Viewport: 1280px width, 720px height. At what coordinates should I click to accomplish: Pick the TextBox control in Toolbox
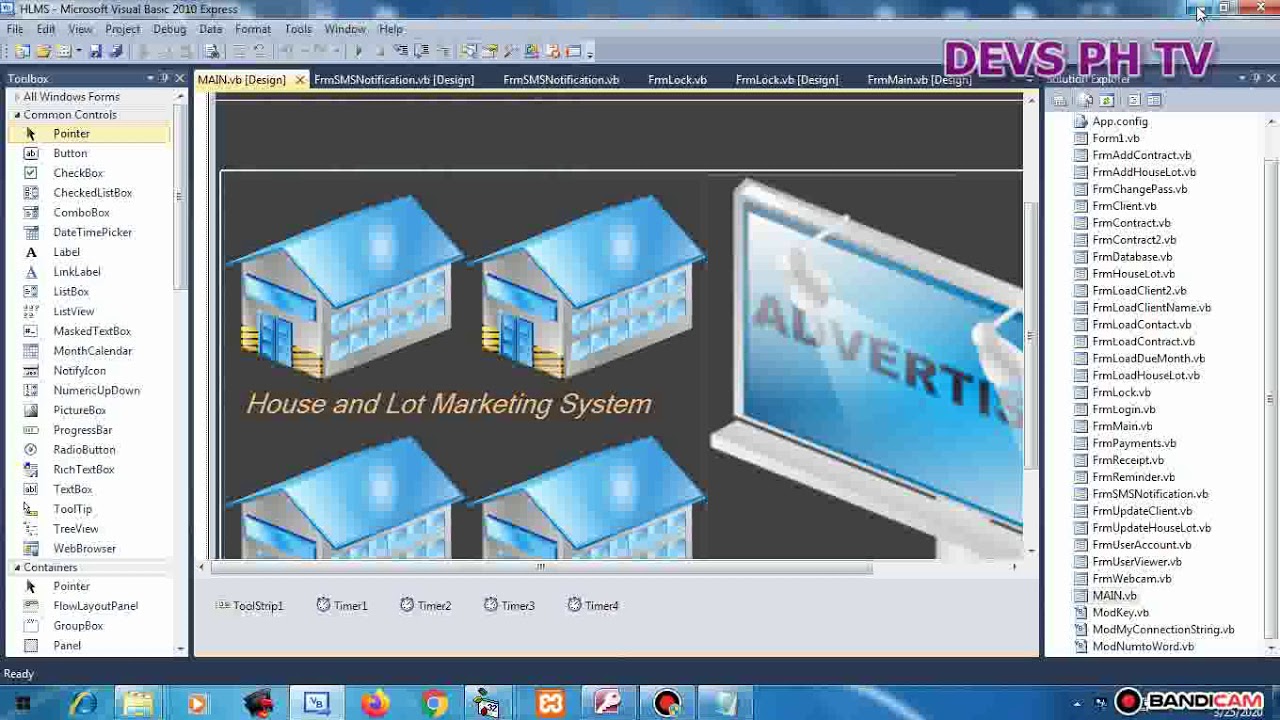72,489
